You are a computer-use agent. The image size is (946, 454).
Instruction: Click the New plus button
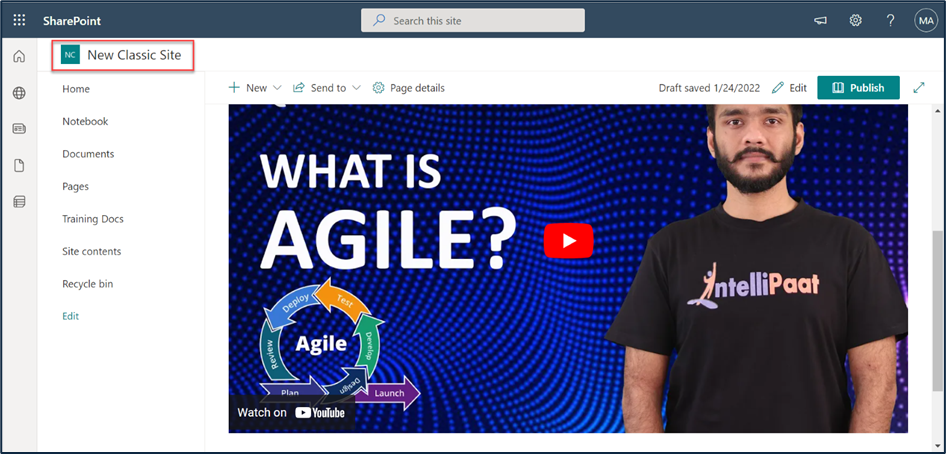click(x=247, y=88)
